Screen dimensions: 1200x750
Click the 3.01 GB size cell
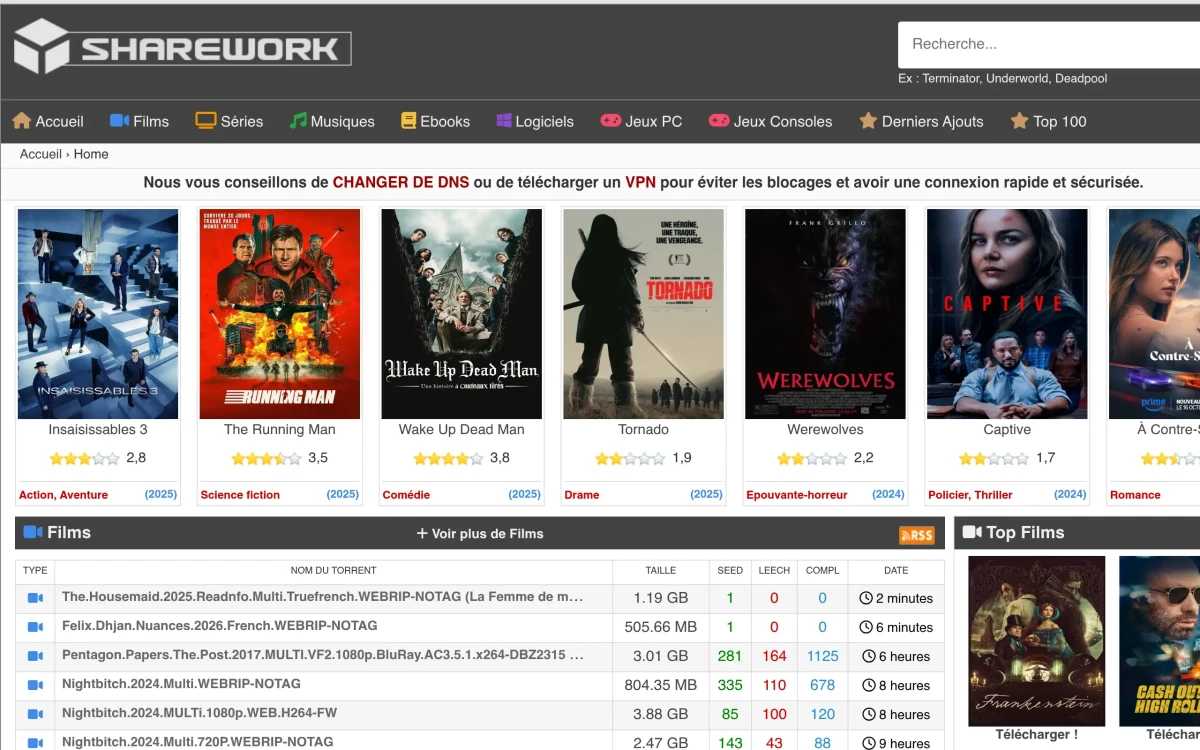661,656
